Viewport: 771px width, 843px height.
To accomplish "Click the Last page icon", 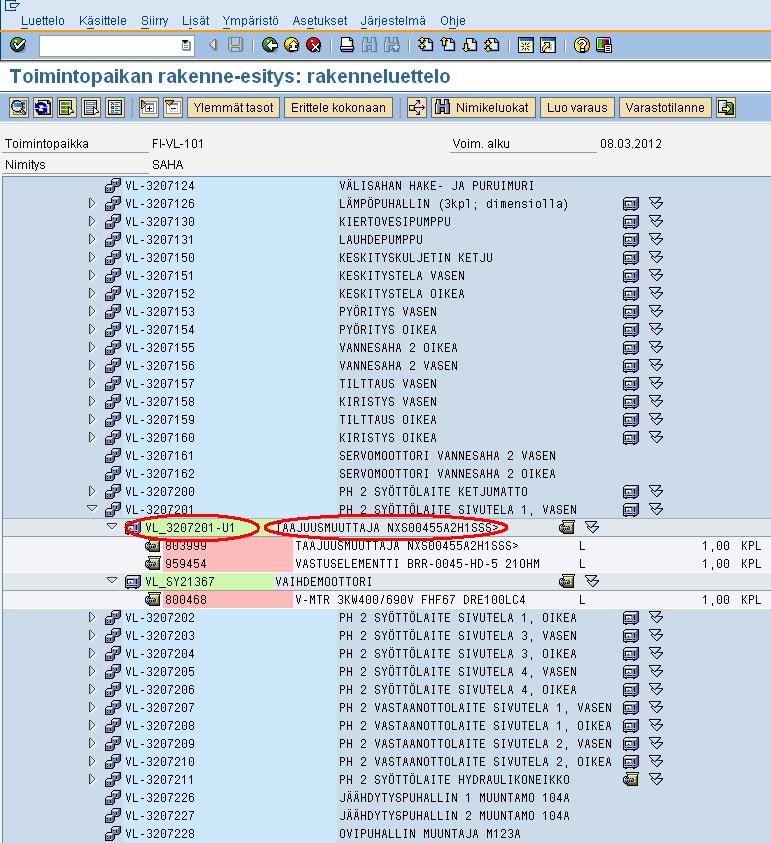I will pyautogui.click(x=491, y=45).
